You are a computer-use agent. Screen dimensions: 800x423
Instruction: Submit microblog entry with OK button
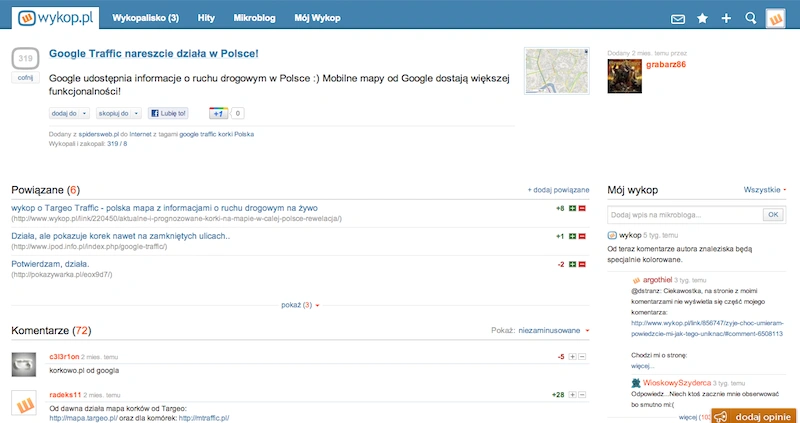[x=773, y=215]
